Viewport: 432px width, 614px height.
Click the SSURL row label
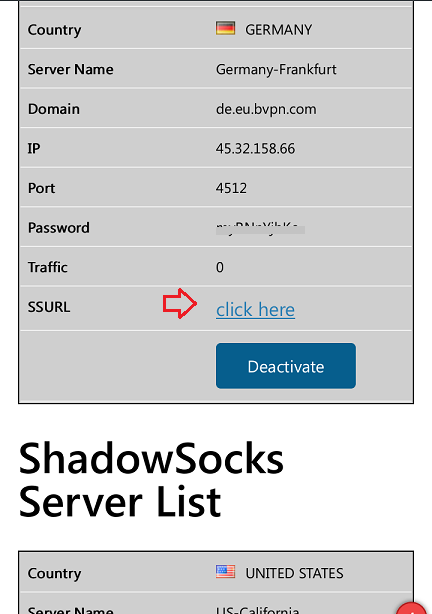coord(49,307)
